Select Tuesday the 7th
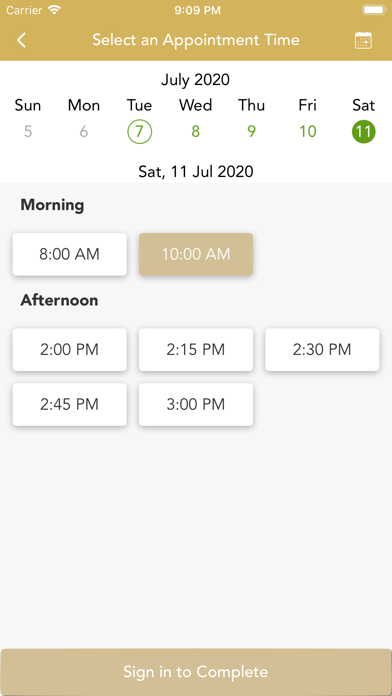The width and height of the screenshot is (392, 696). point(140,132)
